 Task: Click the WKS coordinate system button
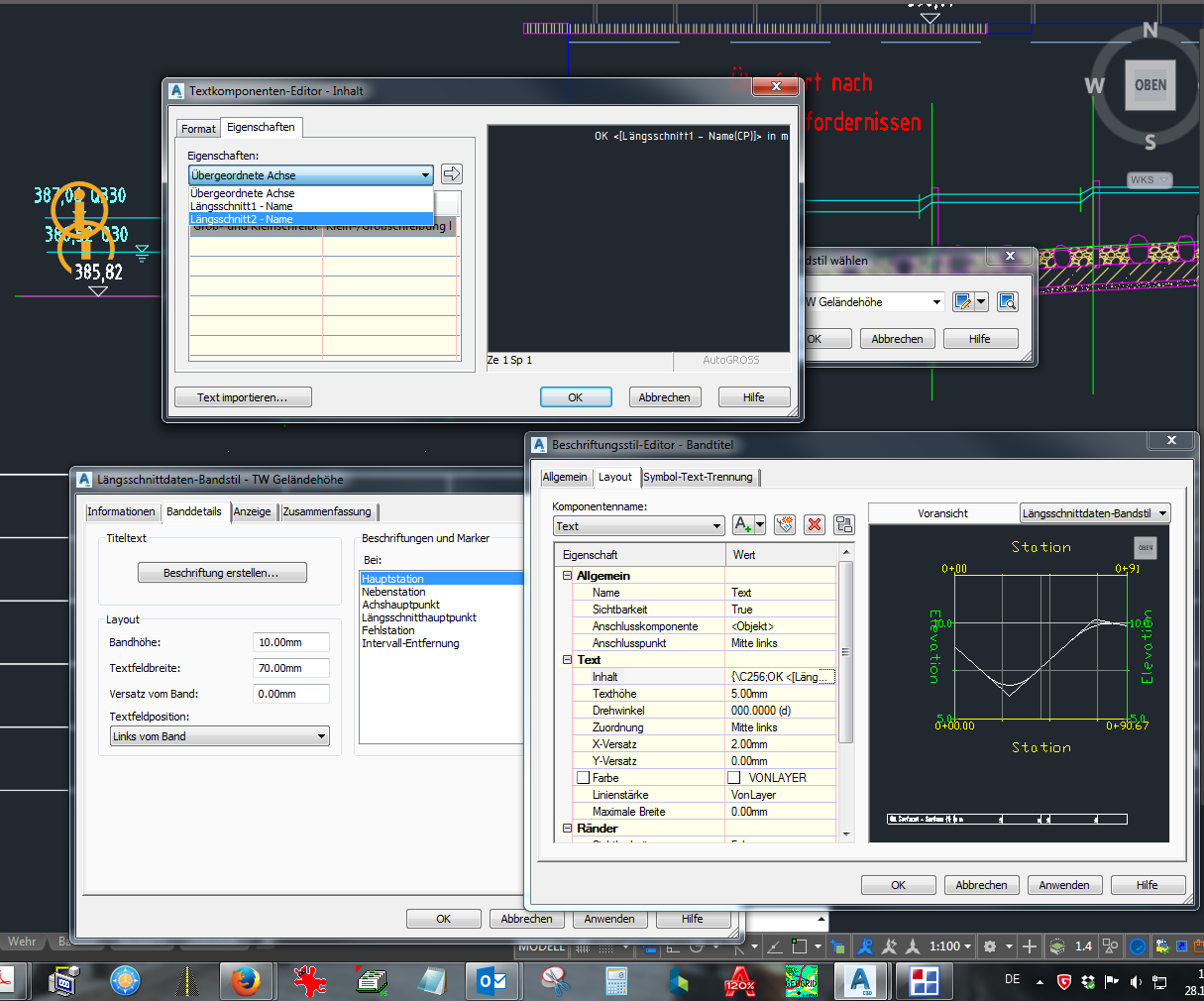(x=1149, y=179)
